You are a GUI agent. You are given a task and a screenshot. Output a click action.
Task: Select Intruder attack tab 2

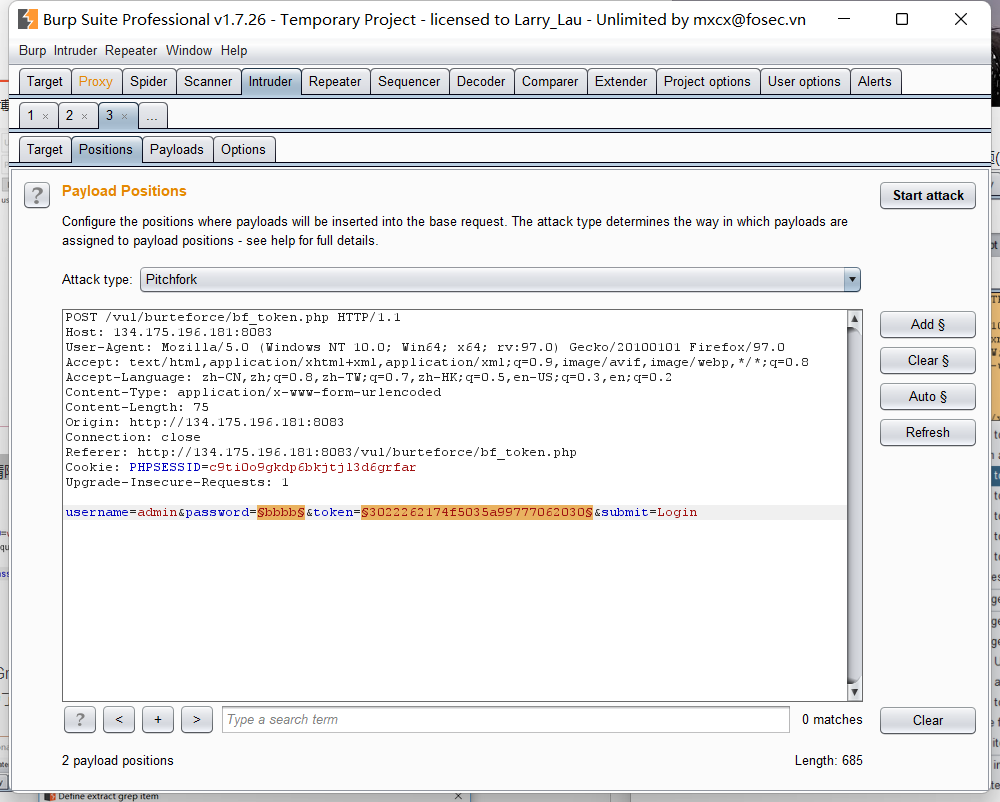tap(70, 115)
